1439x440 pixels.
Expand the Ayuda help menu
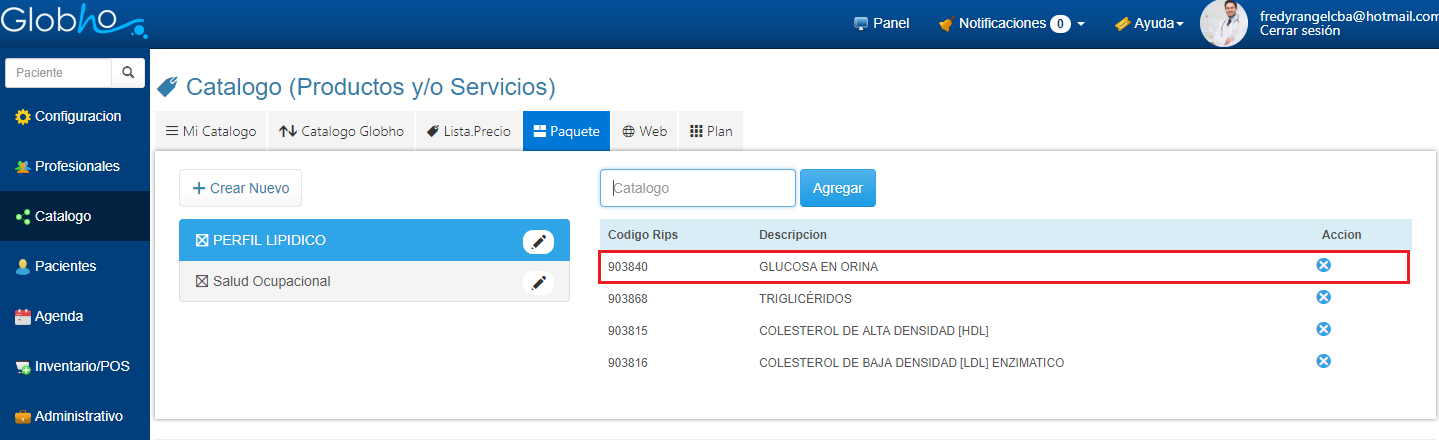1149,23
